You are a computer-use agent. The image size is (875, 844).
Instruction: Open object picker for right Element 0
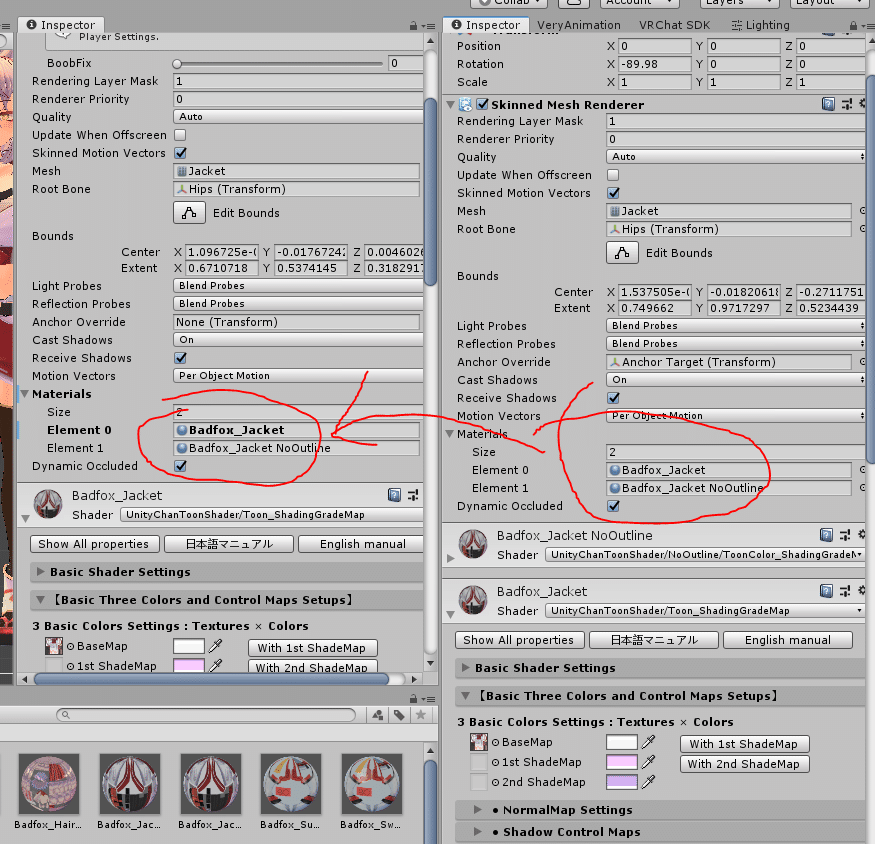[863, 470]
